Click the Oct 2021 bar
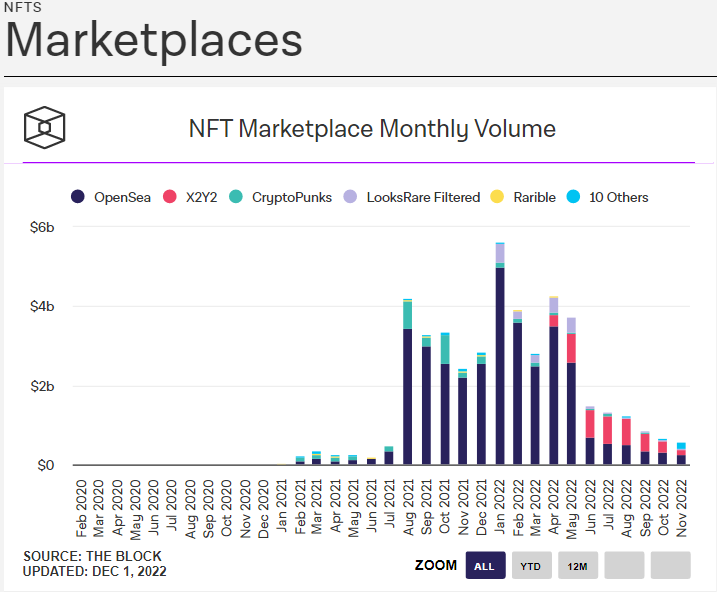Image resolution: width=717 pixels, height=592 pixels. [x=445, y=399]
